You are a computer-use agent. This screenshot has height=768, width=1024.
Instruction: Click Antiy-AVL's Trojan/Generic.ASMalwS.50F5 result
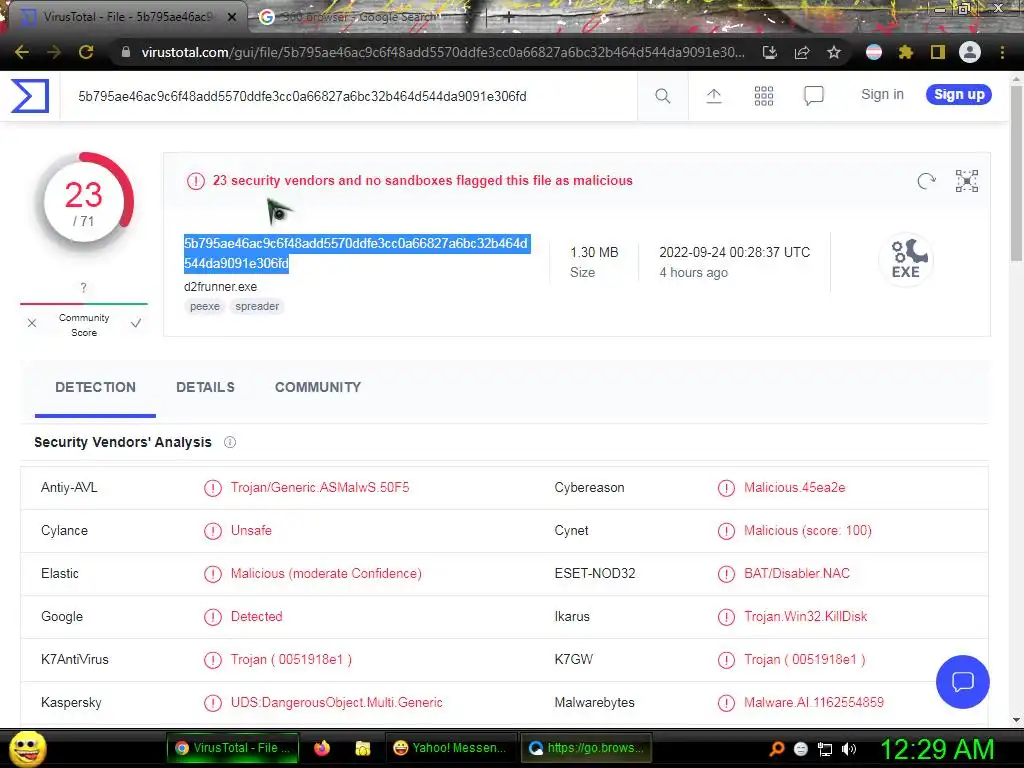click(x=319, y=487)
